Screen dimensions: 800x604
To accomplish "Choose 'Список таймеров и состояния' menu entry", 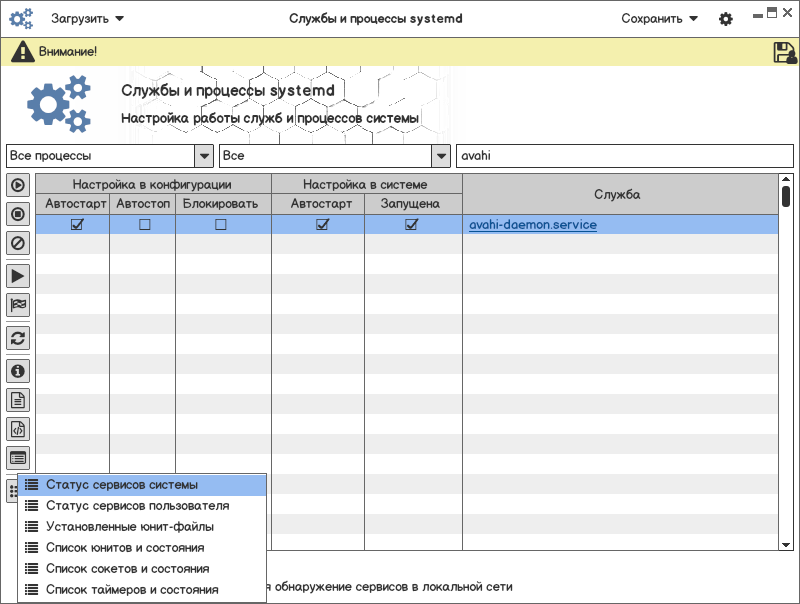I will pyautogui.click(x=132, y=590).
